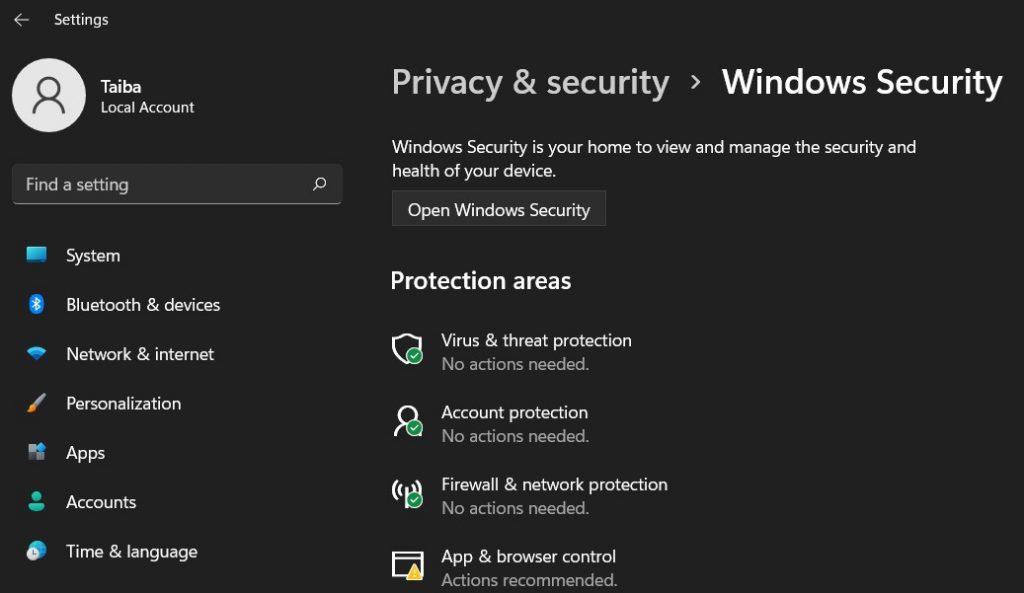
Task: Click the user profile avatar picture
Action: coord(48,95)
